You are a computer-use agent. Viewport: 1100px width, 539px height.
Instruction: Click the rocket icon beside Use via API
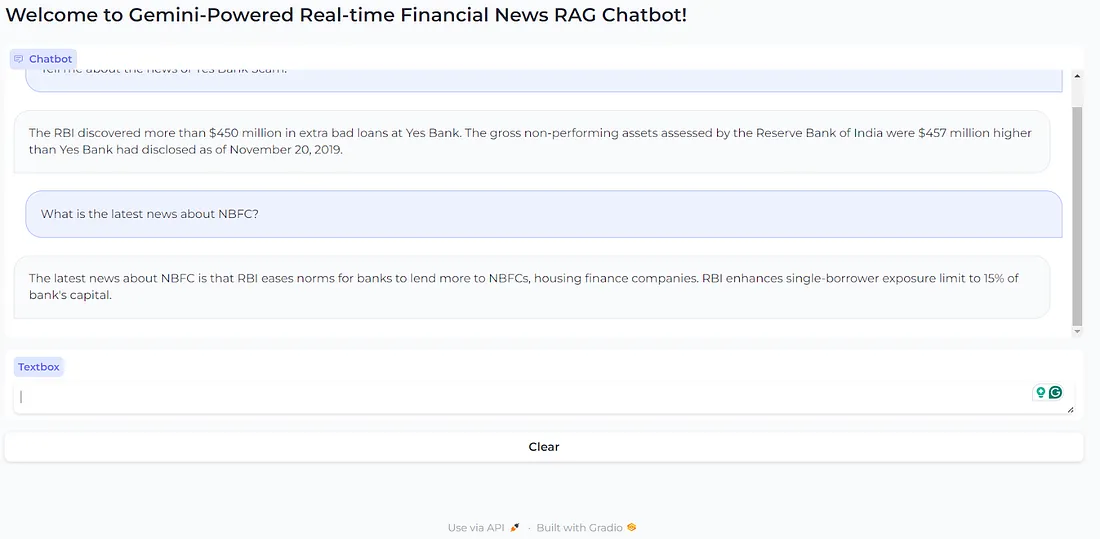pos(515,527)
